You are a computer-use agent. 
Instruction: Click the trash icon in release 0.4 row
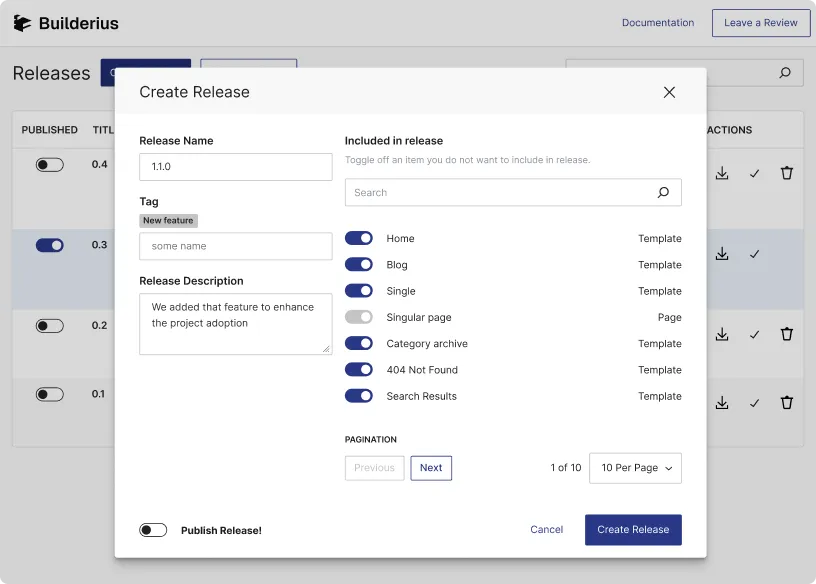[x=787, y=173]
